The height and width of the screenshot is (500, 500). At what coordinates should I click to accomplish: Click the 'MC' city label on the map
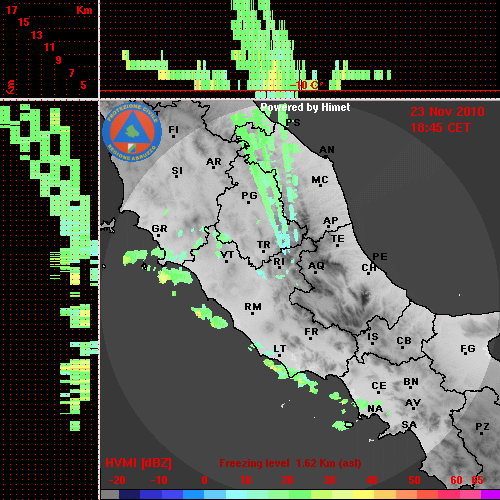[320, 180]
